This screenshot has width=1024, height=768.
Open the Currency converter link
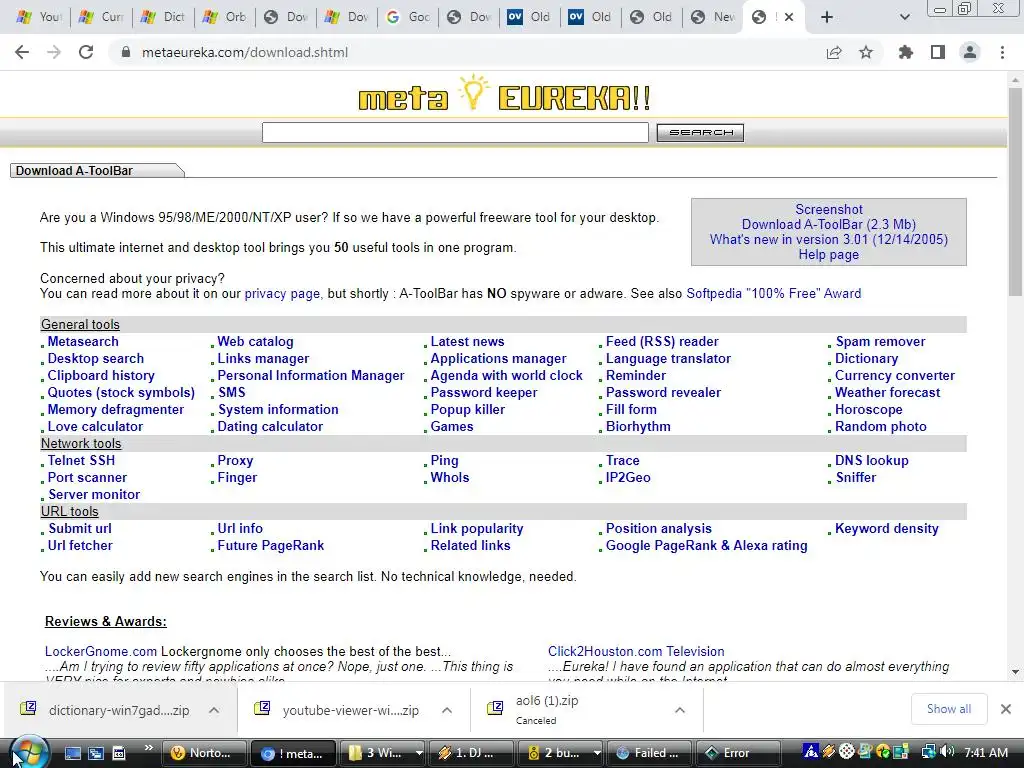click(895, 376)
